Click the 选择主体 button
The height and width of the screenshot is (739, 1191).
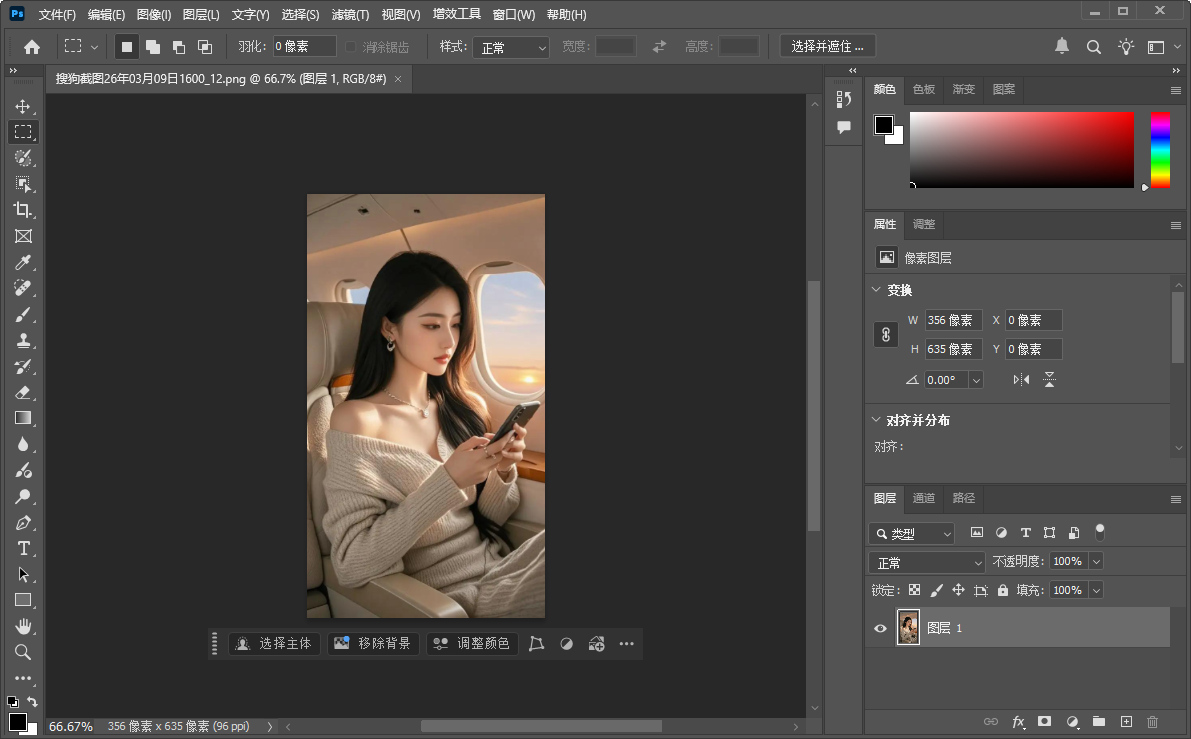[x=273, y=643]
